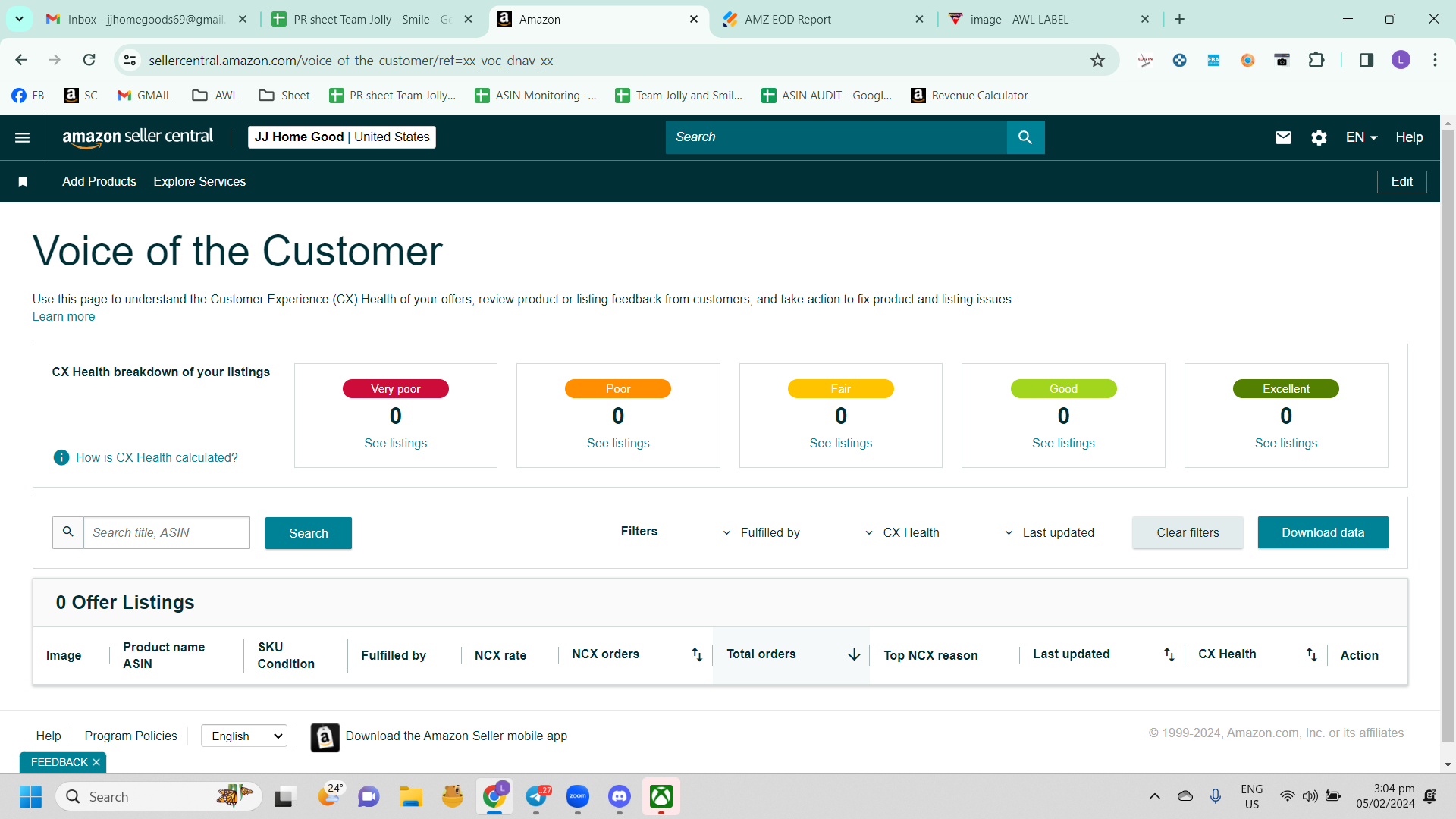Expand the Last updated filter
1456x819 pixels.
pyautogui.click(x=1049, y=532)
